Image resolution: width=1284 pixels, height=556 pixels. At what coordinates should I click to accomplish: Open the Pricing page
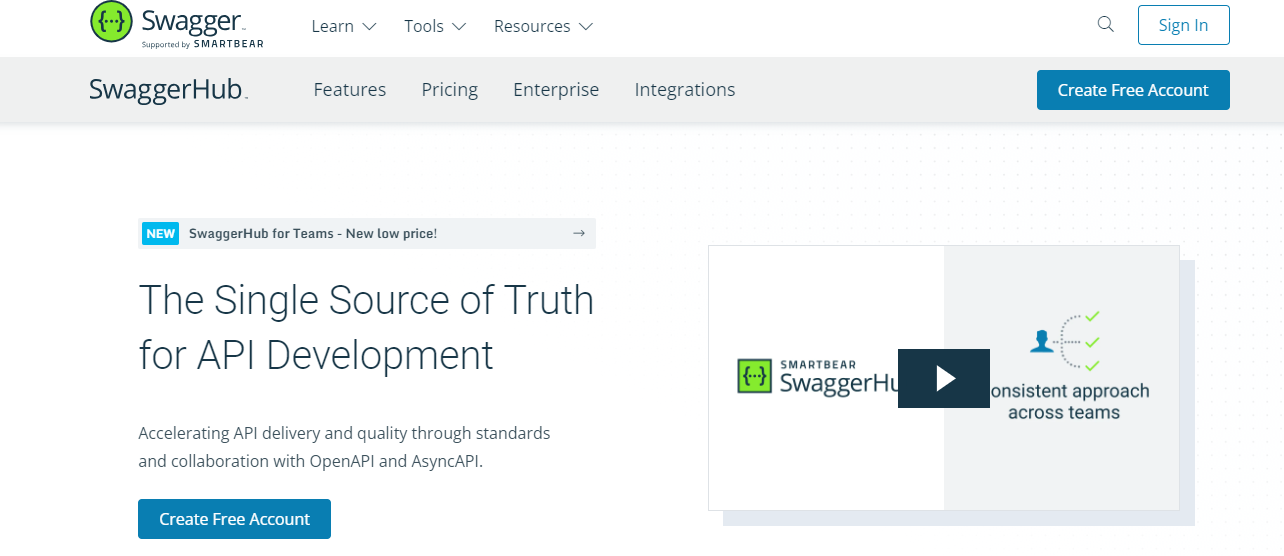(450, 90)
